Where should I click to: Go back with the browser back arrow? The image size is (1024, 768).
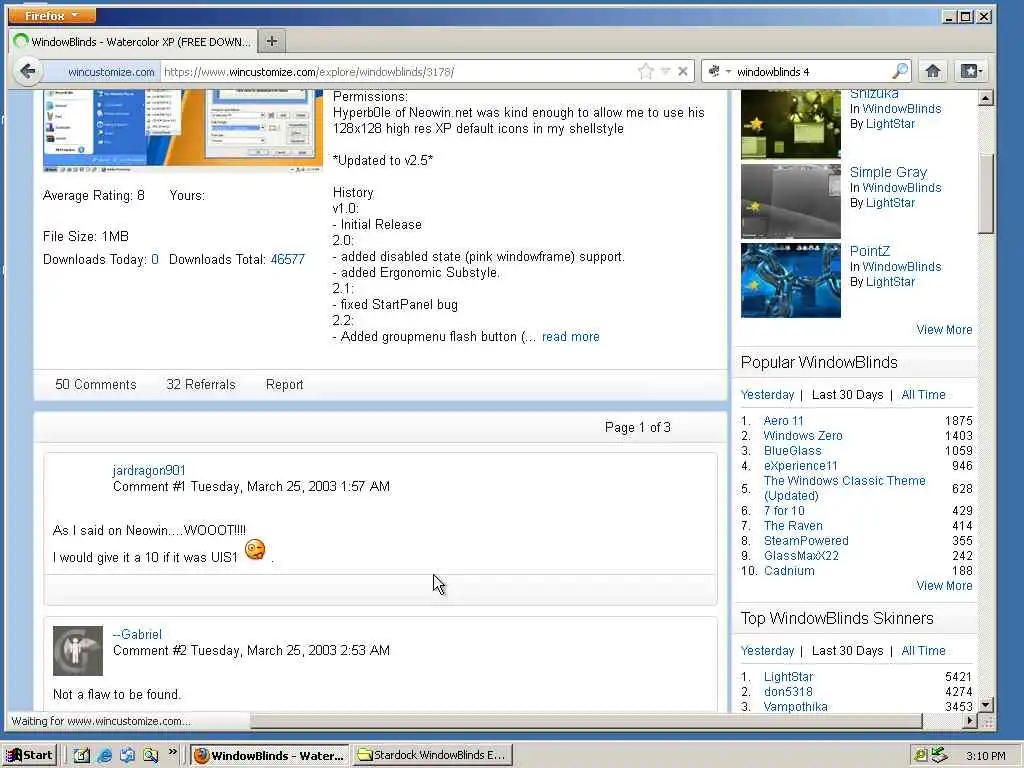[x=28, y=71]
